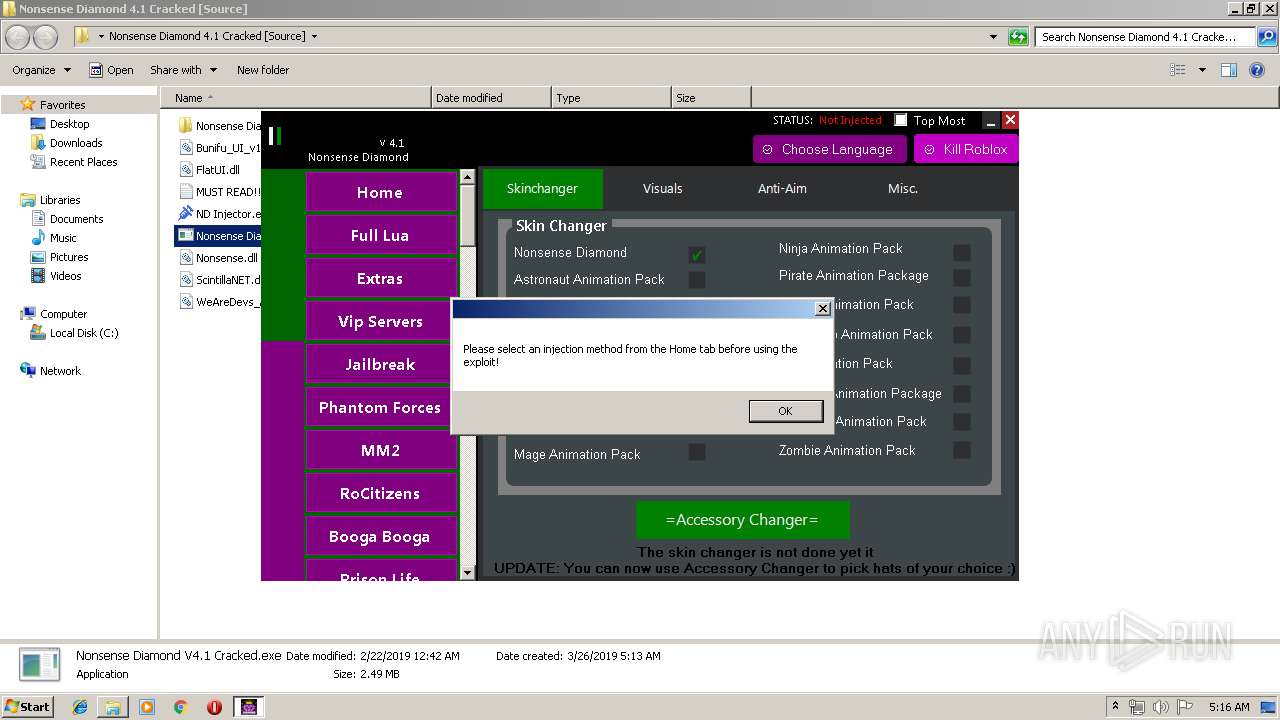Select the RoCitizens game menu
This screenshot has height=720, width=1280.
point(380,493)
